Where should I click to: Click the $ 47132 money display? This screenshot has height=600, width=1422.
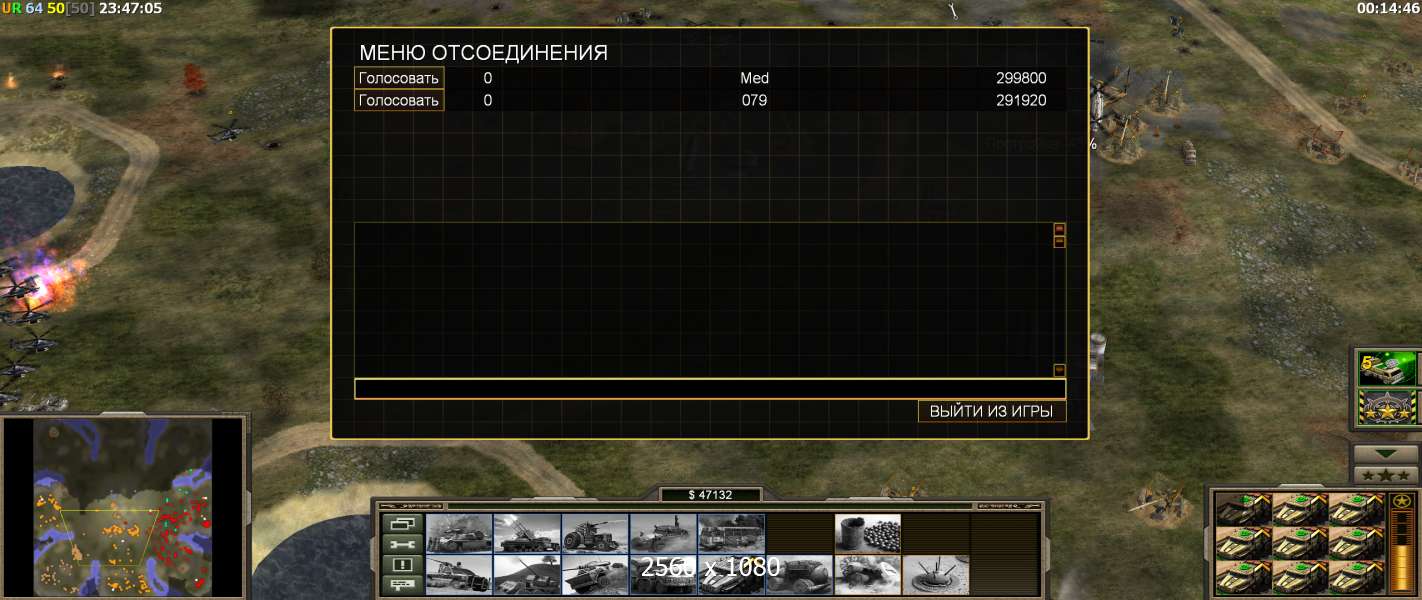(711, 495)
